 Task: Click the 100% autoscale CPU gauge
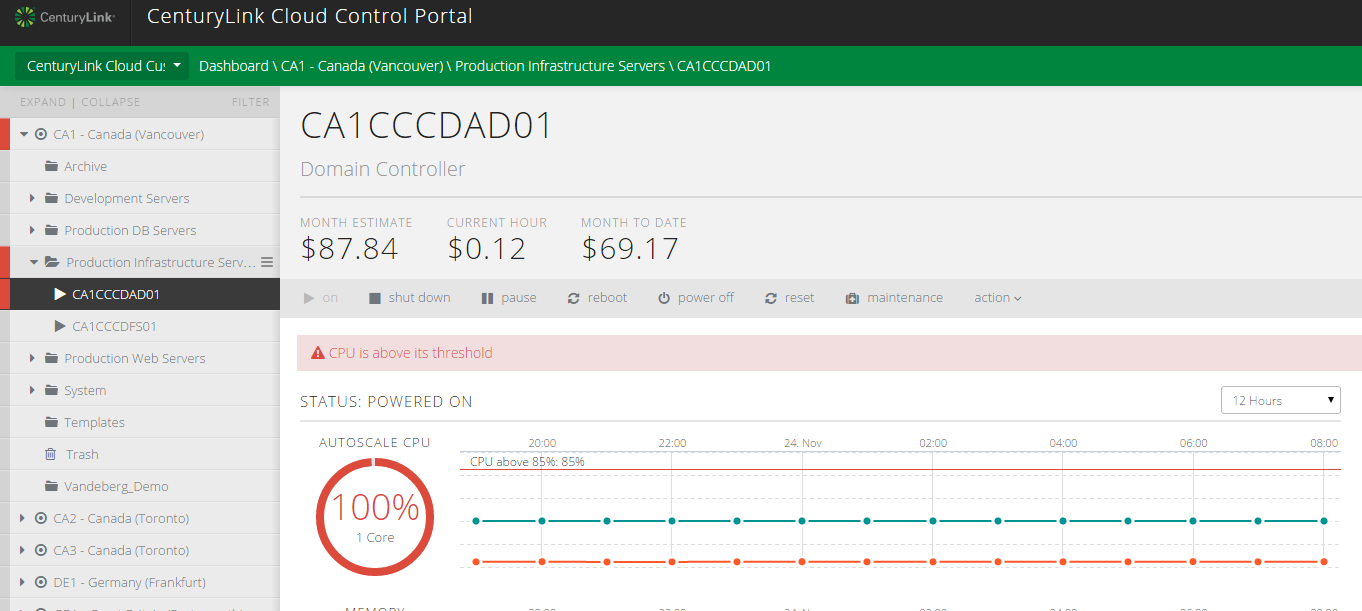pyautogui.click(x=375, y=517)
